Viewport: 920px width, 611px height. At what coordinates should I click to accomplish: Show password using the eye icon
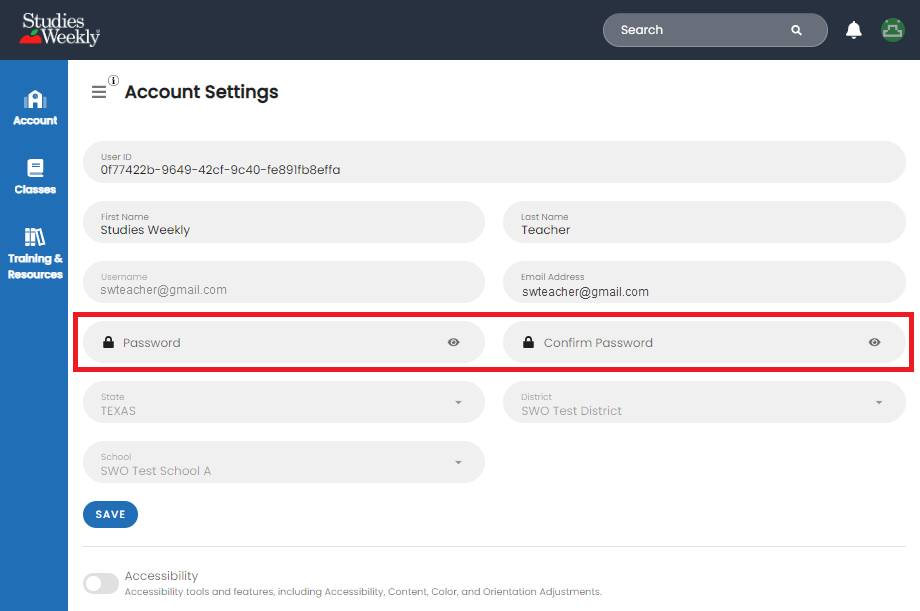pyautogui.click(x=454, y=342)
